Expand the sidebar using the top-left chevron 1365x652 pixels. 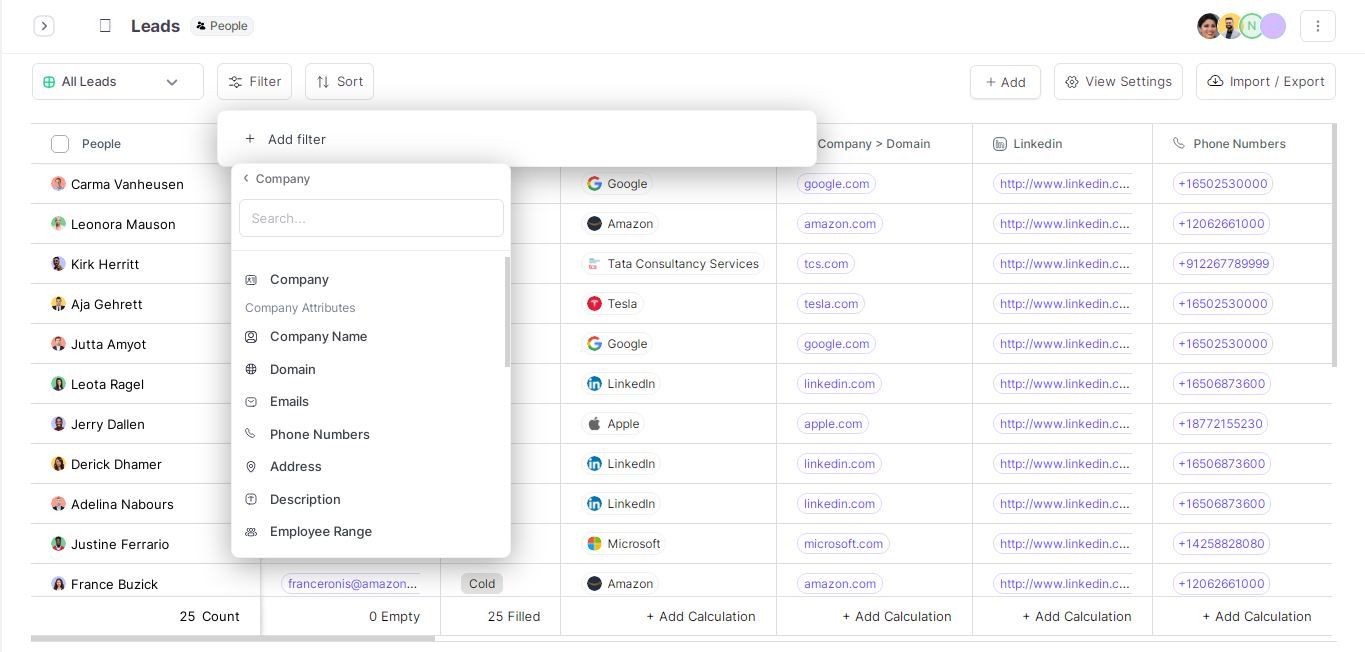point(44,25)
